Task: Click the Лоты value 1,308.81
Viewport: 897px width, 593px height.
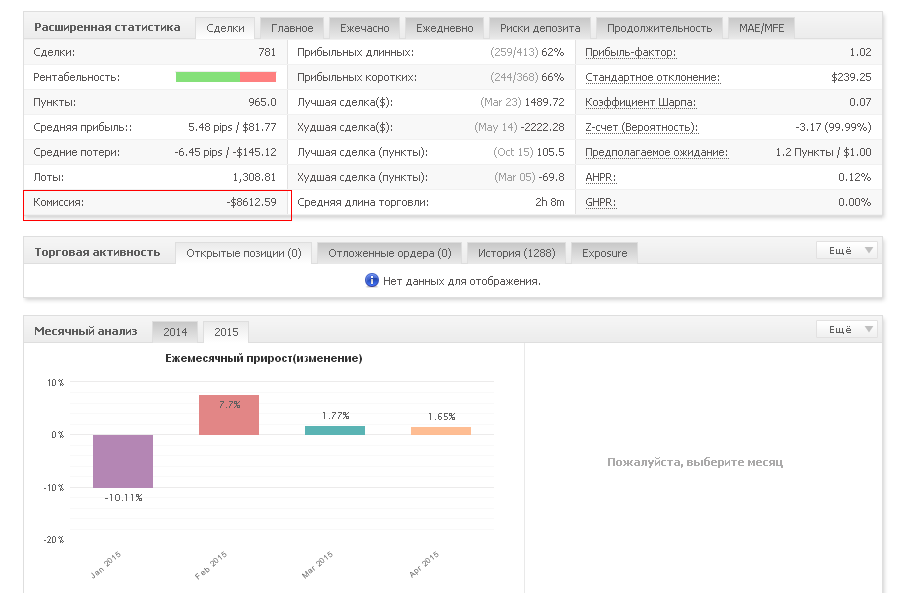Action: (254, 177)
